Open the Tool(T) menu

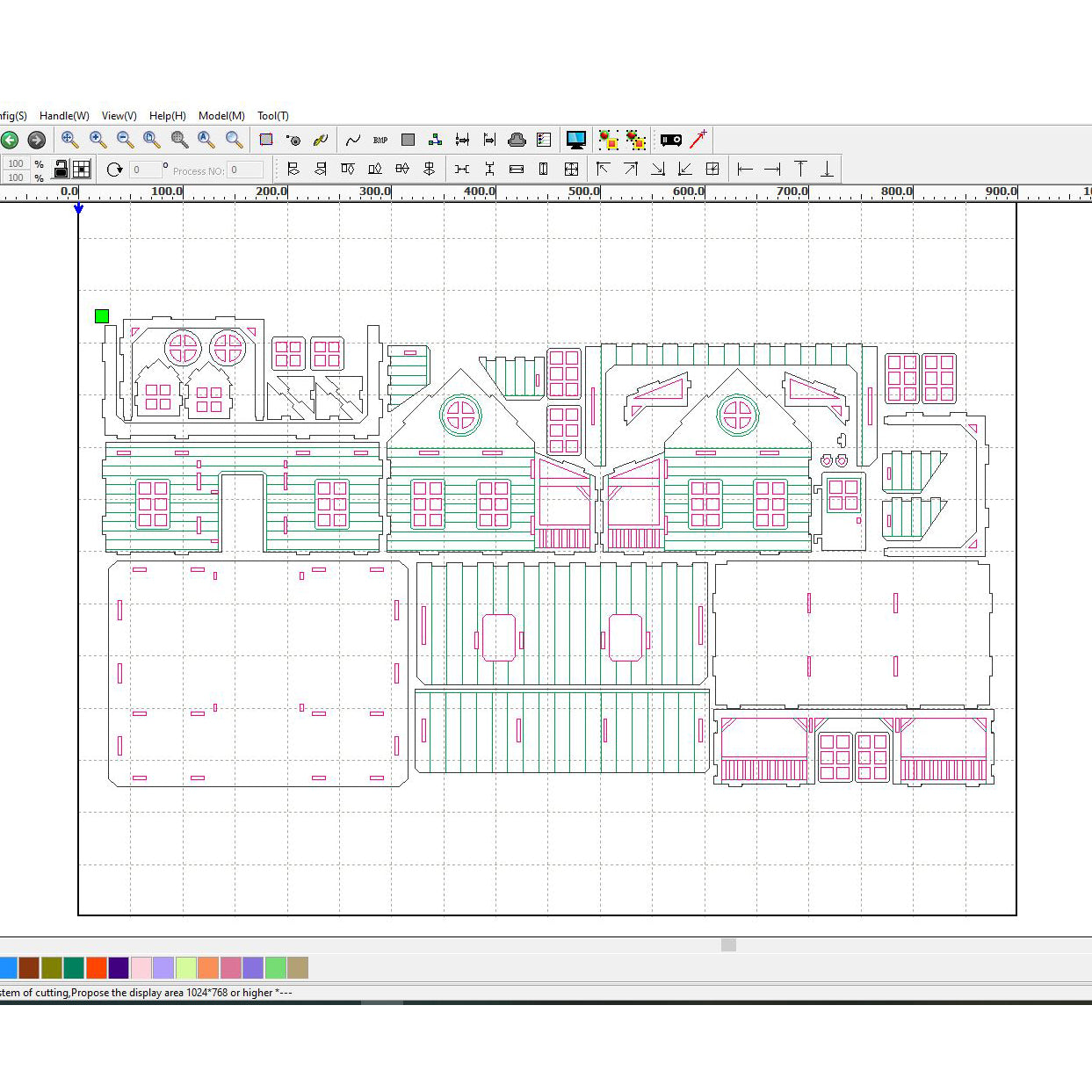coord(272,116)
